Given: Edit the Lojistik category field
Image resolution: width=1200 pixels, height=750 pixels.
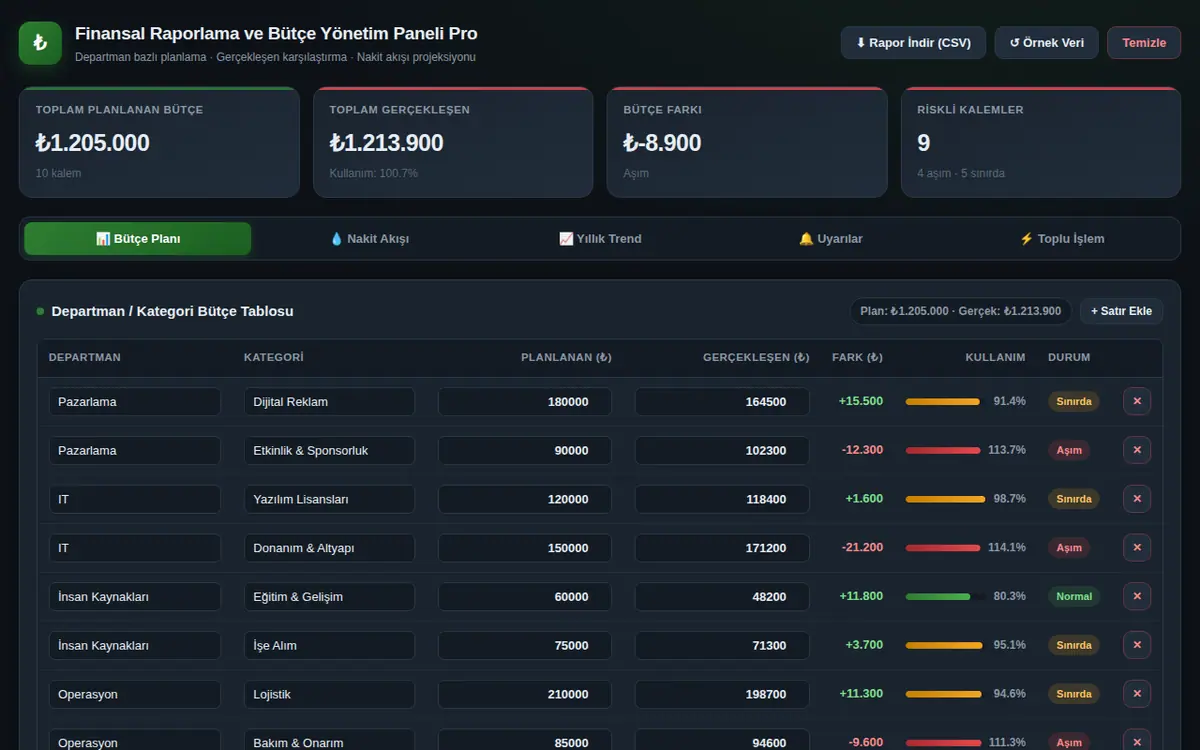Looking at the screenshot, I should tap(329, 694).
